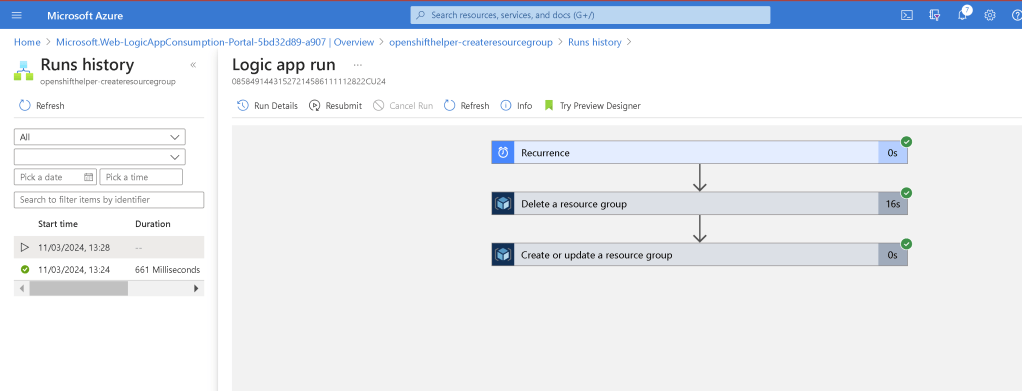Resubmit this logic app run
The width and height of the screenshot is (1022, 391).
tap(335, 106)
